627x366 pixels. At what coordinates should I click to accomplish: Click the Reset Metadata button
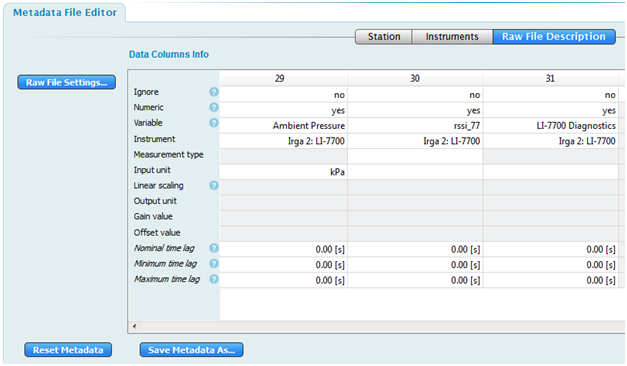point(68,350)
